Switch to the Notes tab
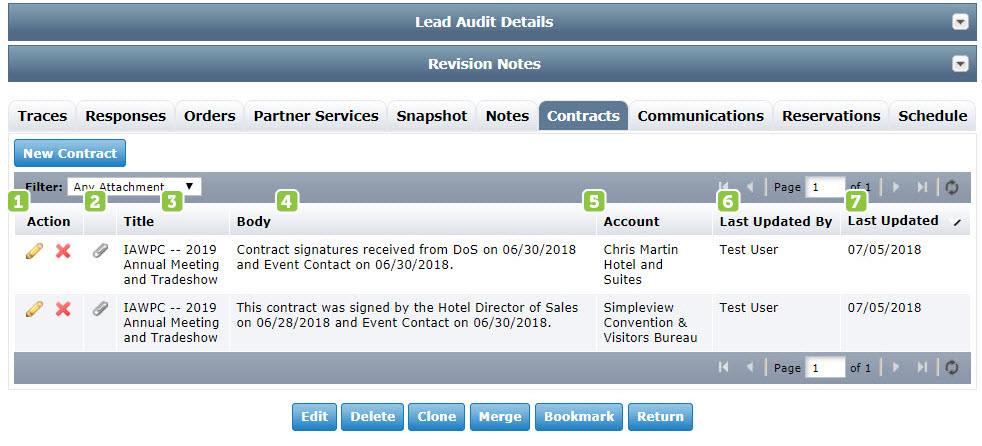 pos(507,116)
